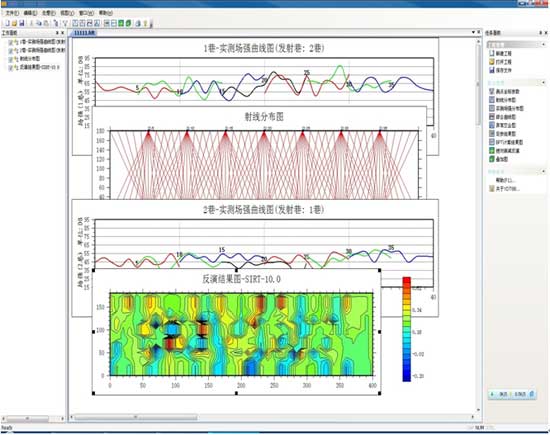550x435 pixels.
Task: Click the save floppy-disk toolbar icon
Action: tap(22, 23)
